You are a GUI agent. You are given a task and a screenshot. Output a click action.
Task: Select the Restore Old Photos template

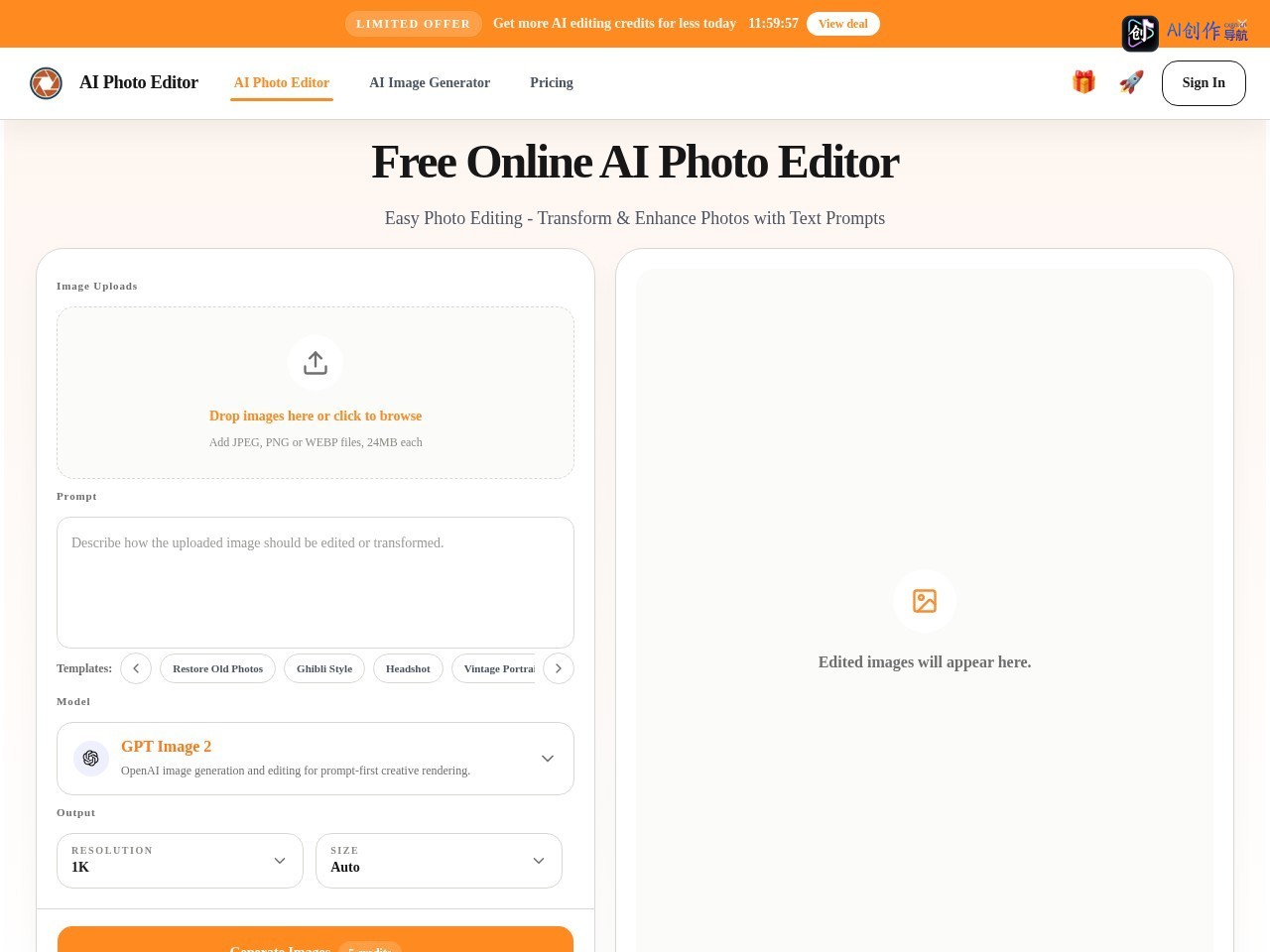217,668
